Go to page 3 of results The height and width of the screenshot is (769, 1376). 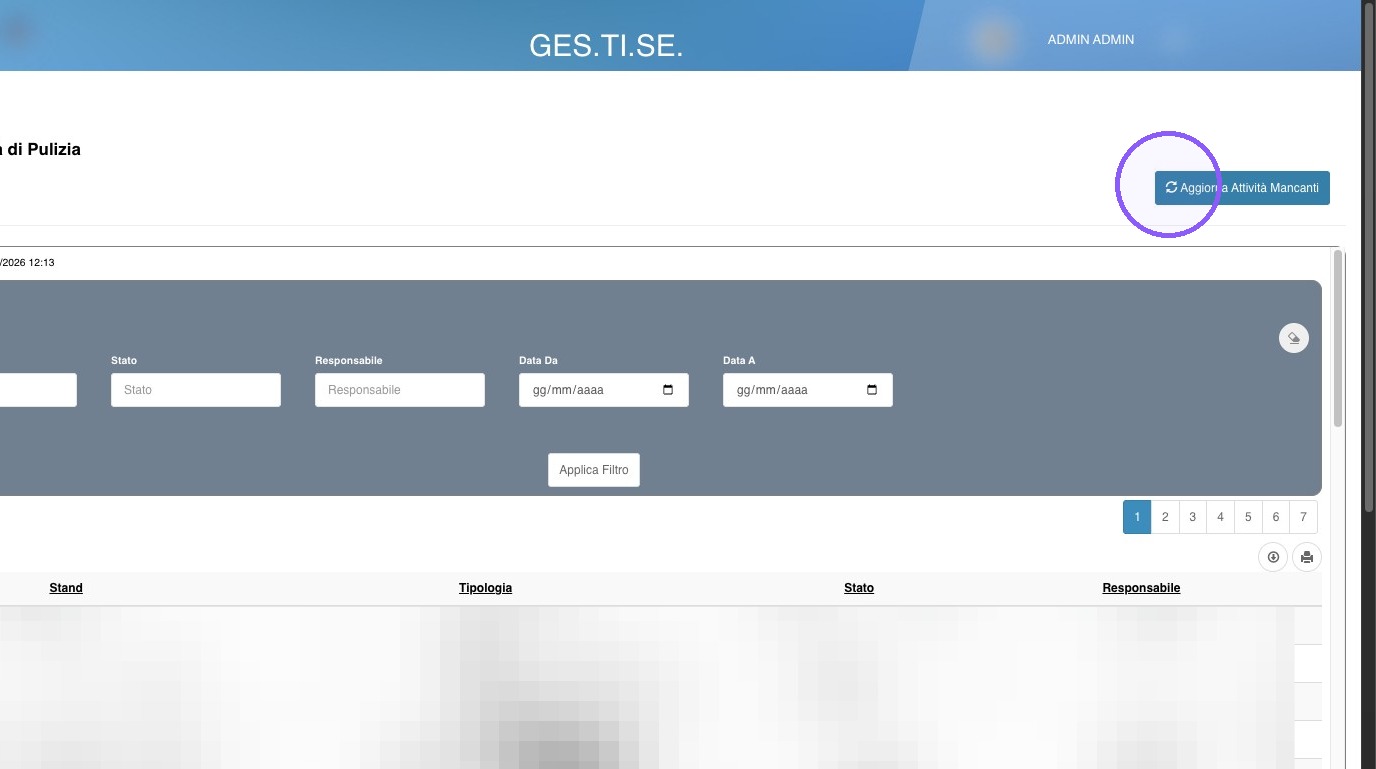tap(1193, 517)
